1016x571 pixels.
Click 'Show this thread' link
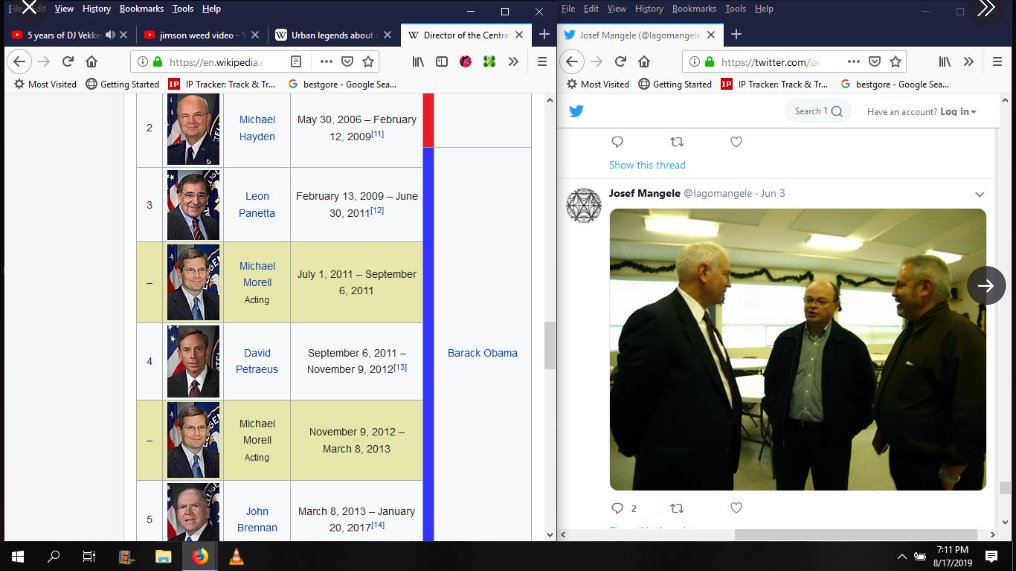[x=647, y=165]
